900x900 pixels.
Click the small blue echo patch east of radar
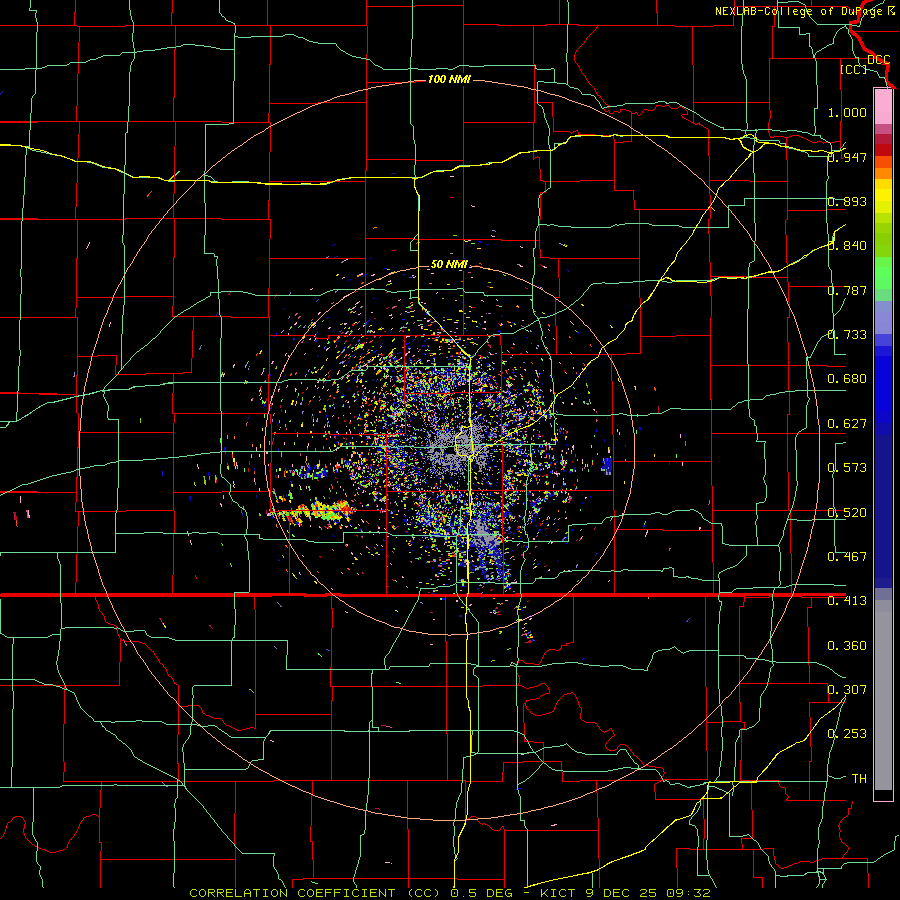606,465
